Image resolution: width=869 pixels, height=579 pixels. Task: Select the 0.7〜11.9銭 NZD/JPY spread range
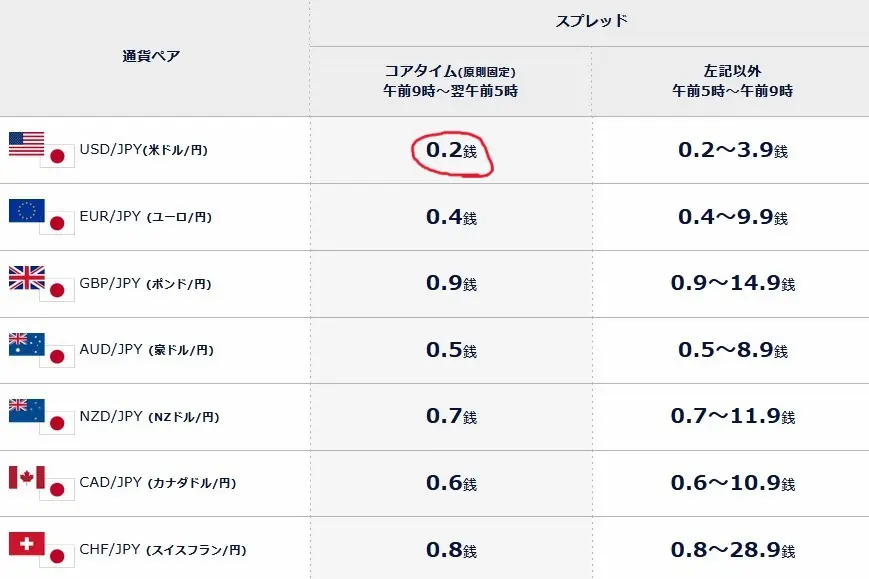[731, 417]
